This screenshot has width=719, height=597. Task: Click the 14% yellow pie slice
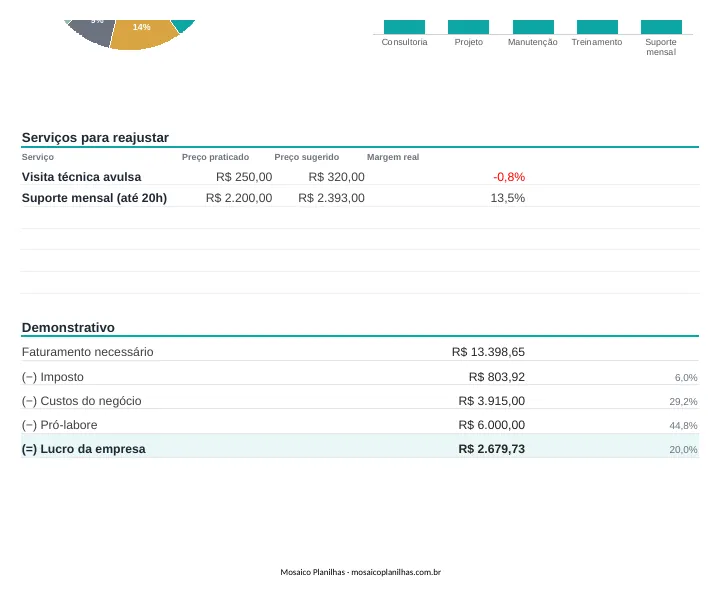pos(143,34)
